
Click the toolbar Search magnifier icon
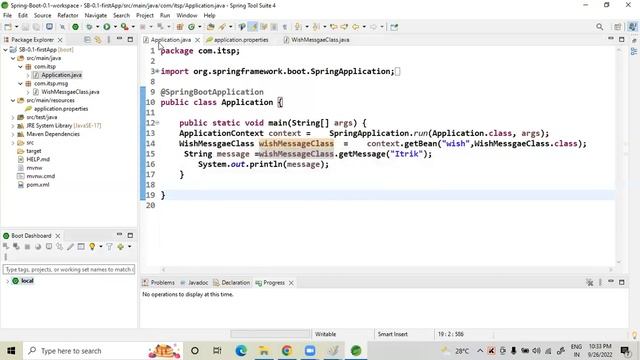600,27
